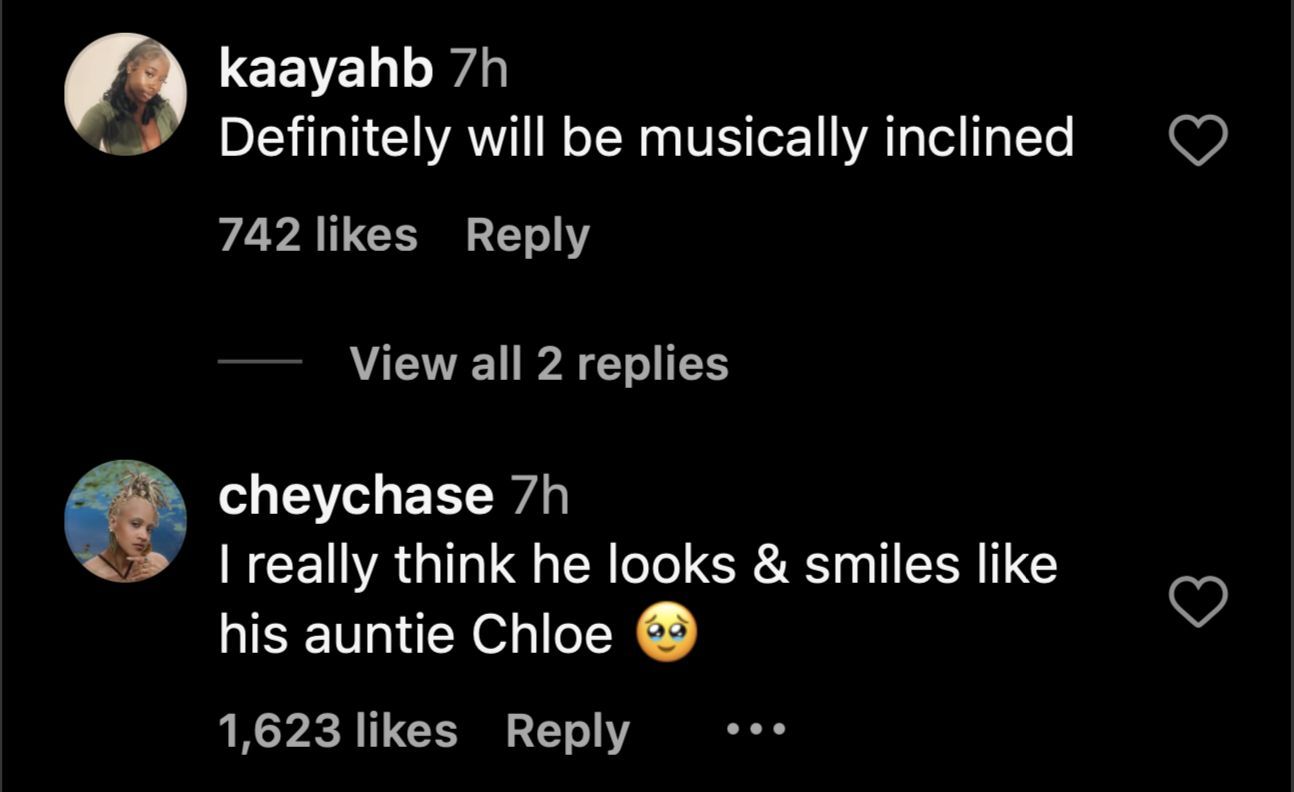Expand View all 2 replies
The height and width of the screenshot is (792, 1294).
539,364
